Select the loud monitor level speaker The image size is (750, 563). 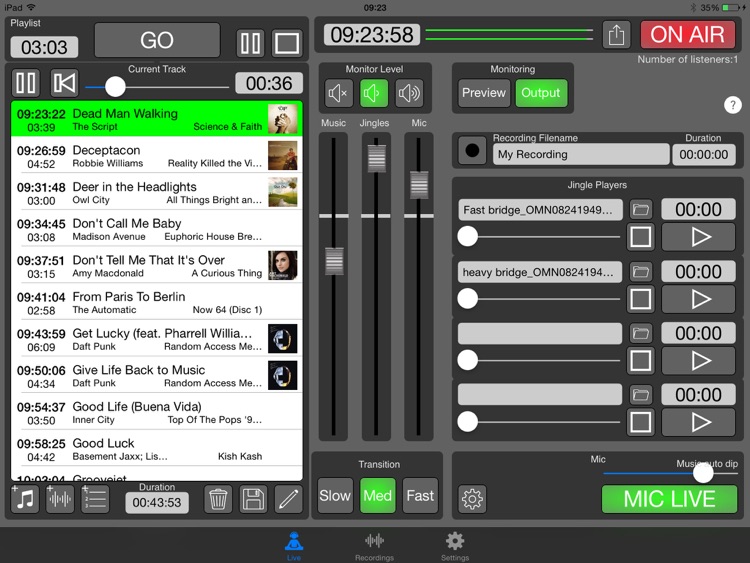click(x=409, y=93)
